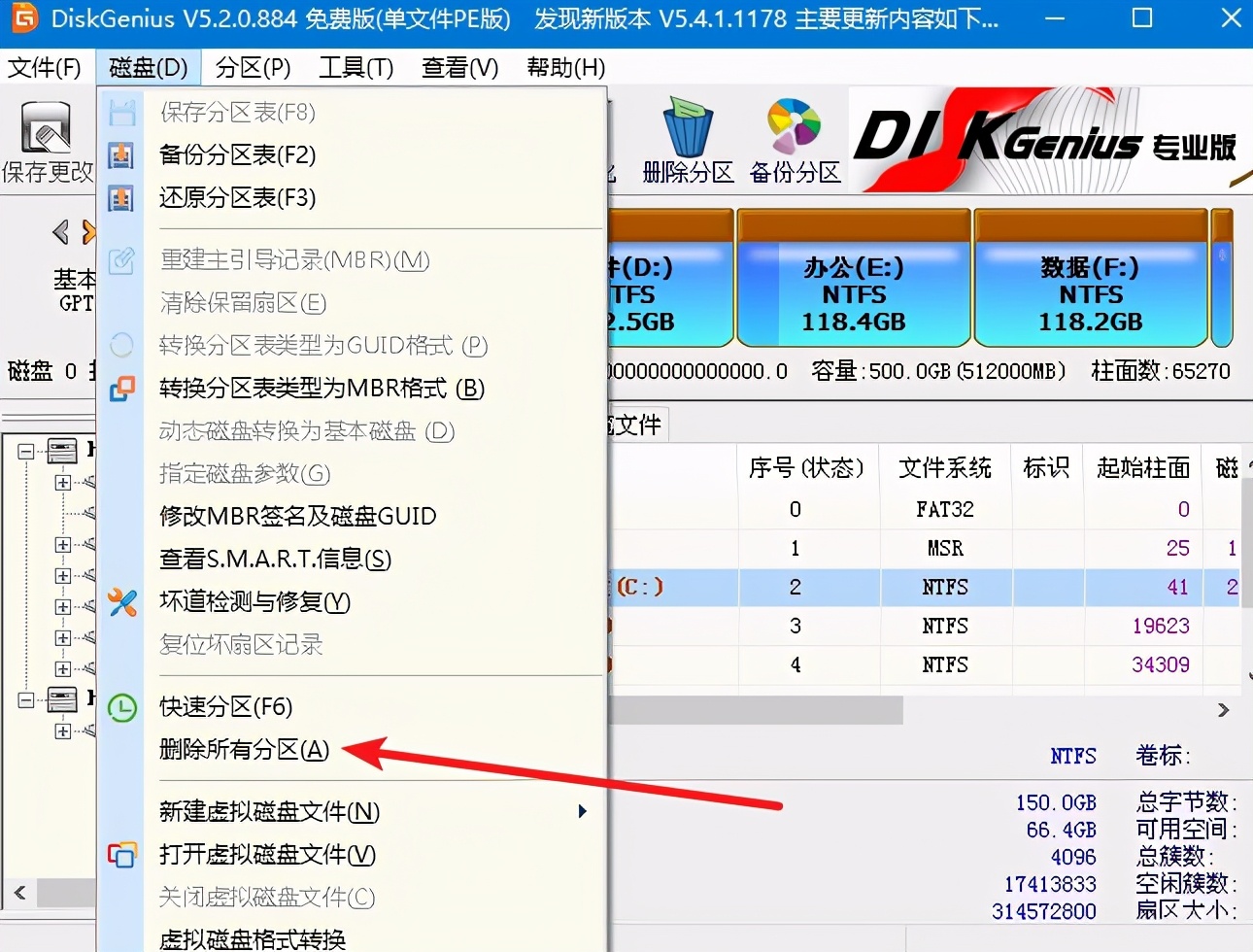Click the 还原分区表(F3) menu icon

[122, 197]
